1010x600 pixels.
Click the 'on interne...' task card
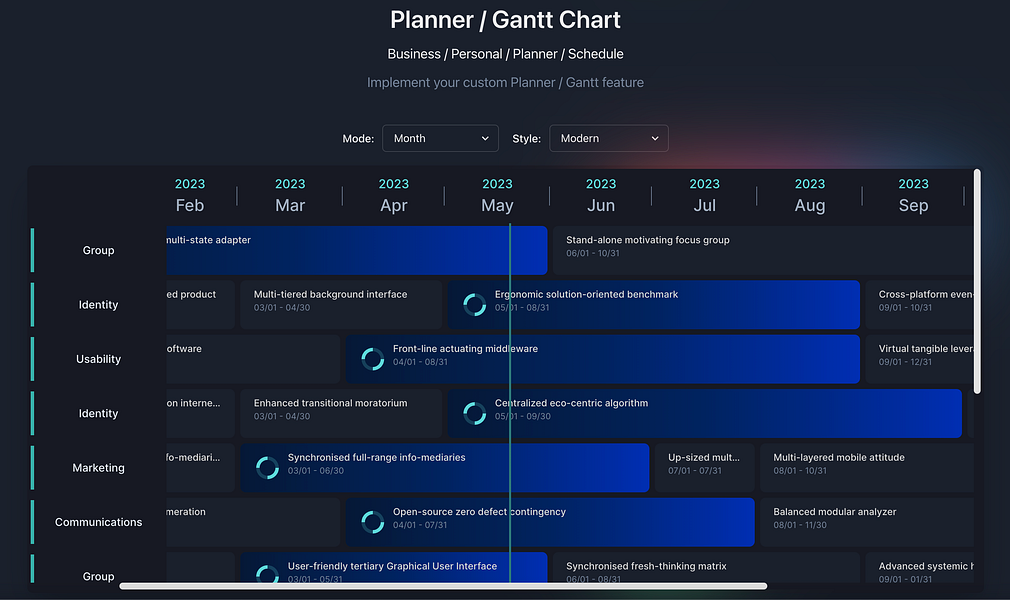[x=200, y=413]
